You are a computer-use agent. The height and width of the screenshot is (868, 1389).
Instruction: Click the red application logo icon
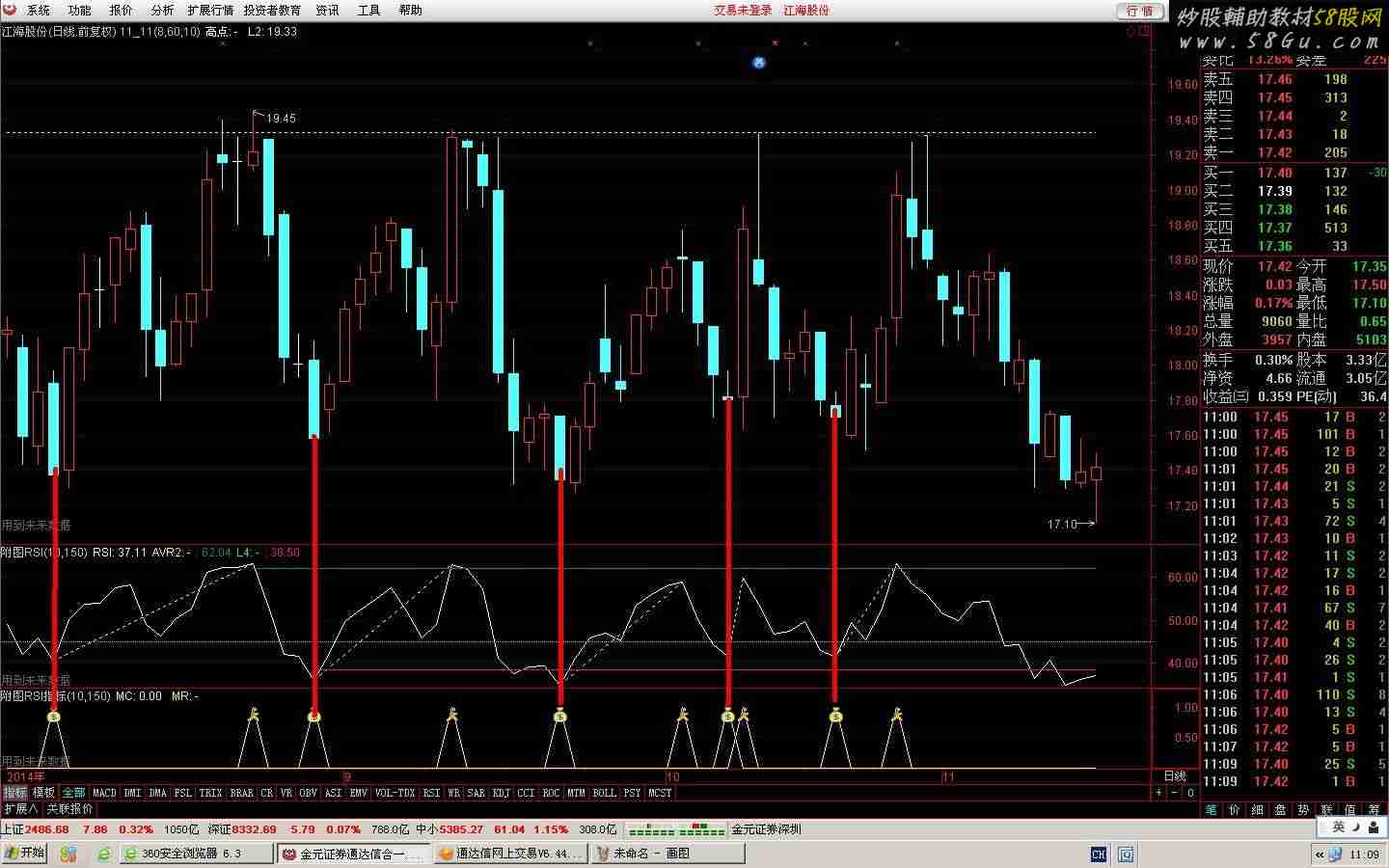[x=9, y=10]
